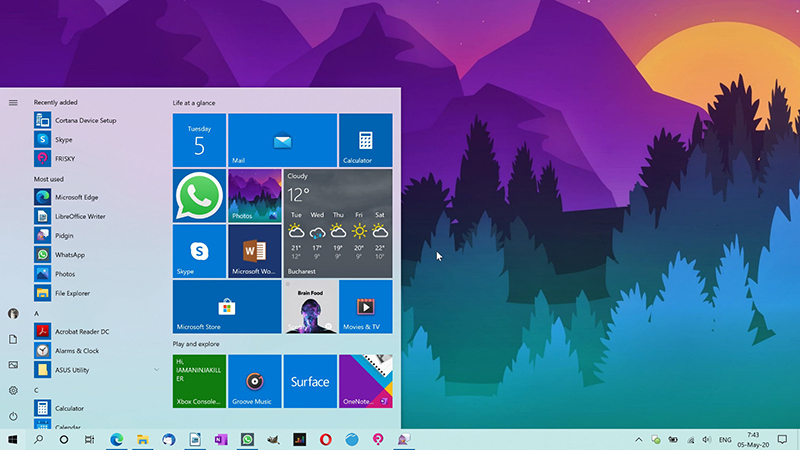Click the 'Play and explore' group header
800x450 pixels.
point(196,344)
